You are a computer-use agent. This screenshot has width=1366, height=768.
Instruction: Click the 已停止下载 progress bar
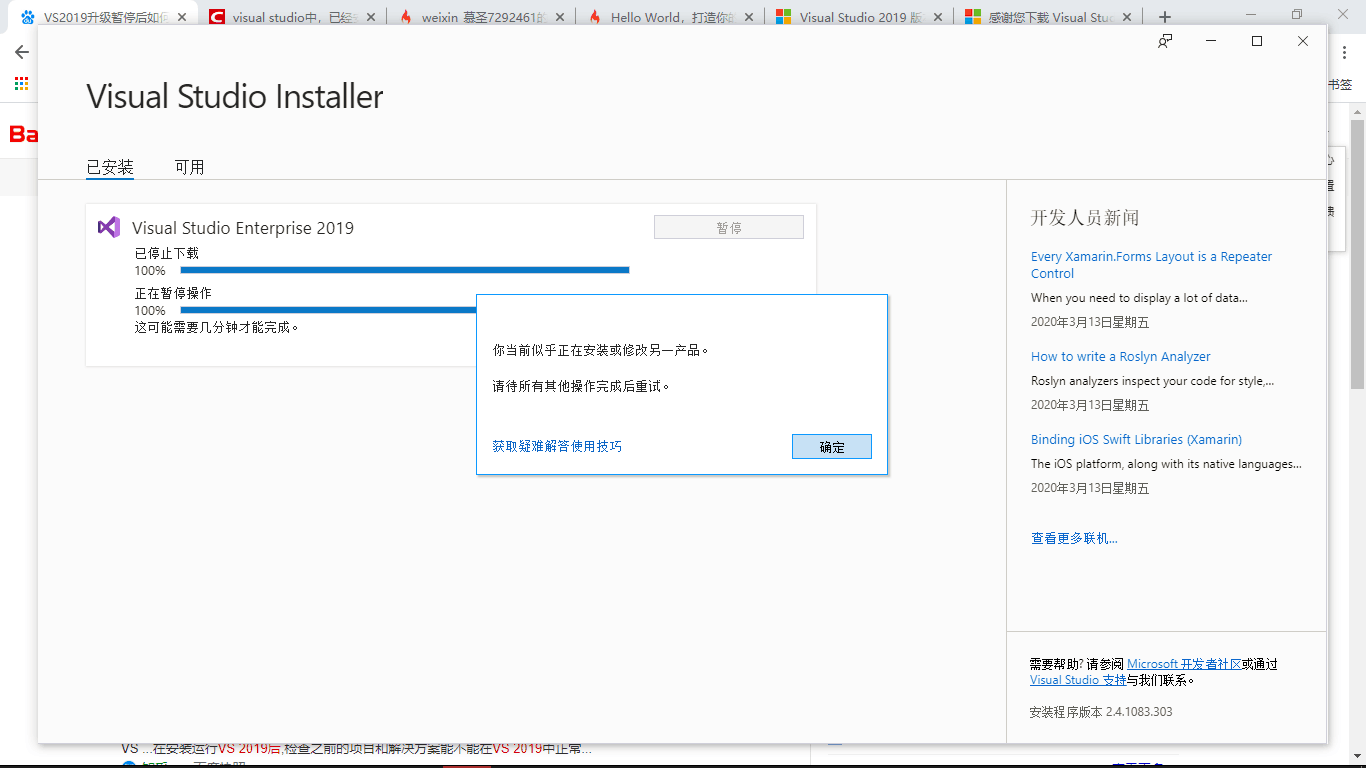[405, 270]
